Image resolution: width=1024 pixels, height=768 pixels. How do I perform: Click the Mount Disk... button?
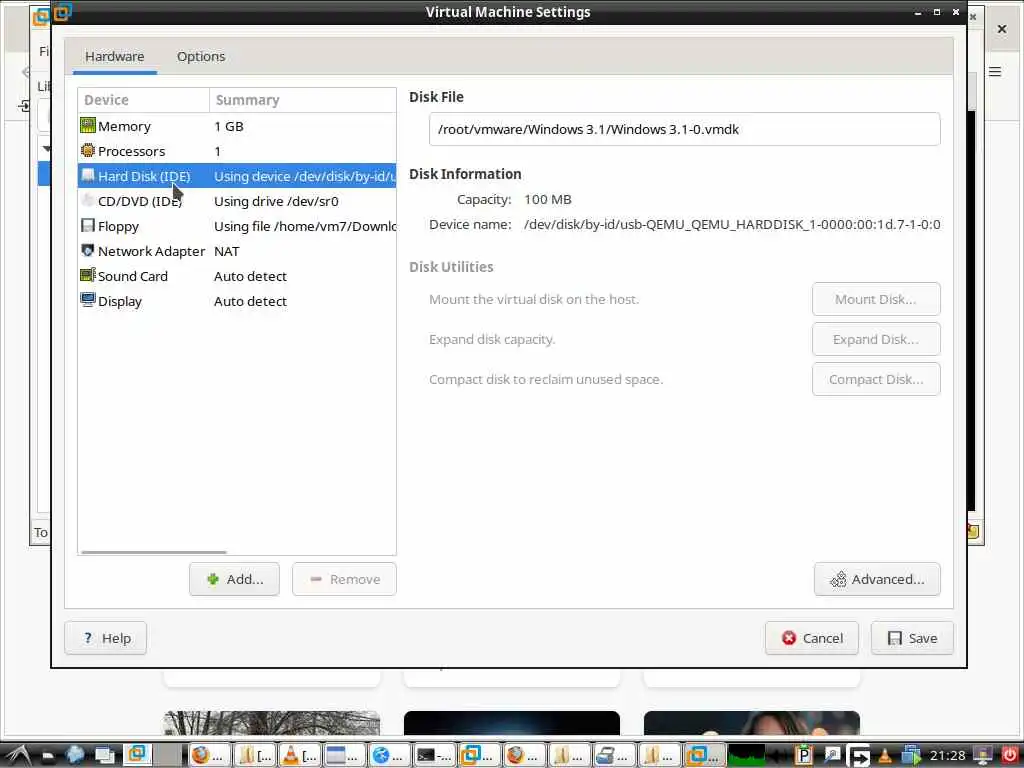tap(876, 299)
